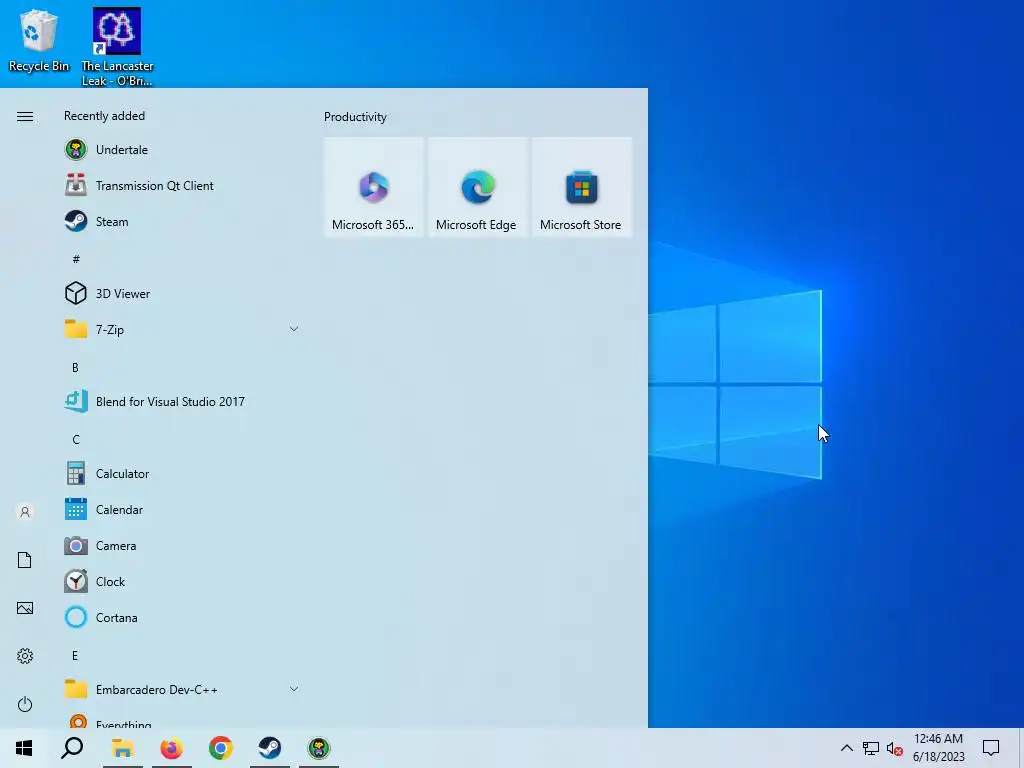This screenshot has width=1024, height=768.
Task: Select the Recycle Bin desktop icon
Action: [39, 40]
